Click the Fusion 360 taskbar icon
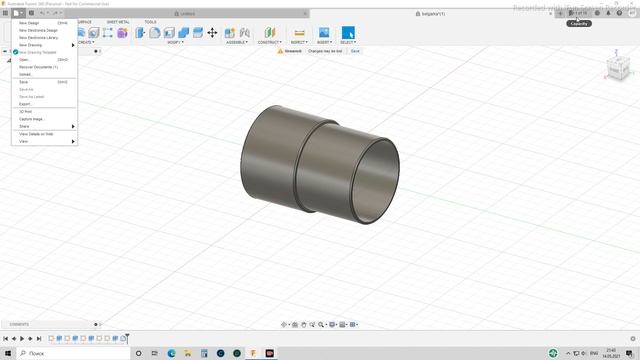 click(253, 353)
